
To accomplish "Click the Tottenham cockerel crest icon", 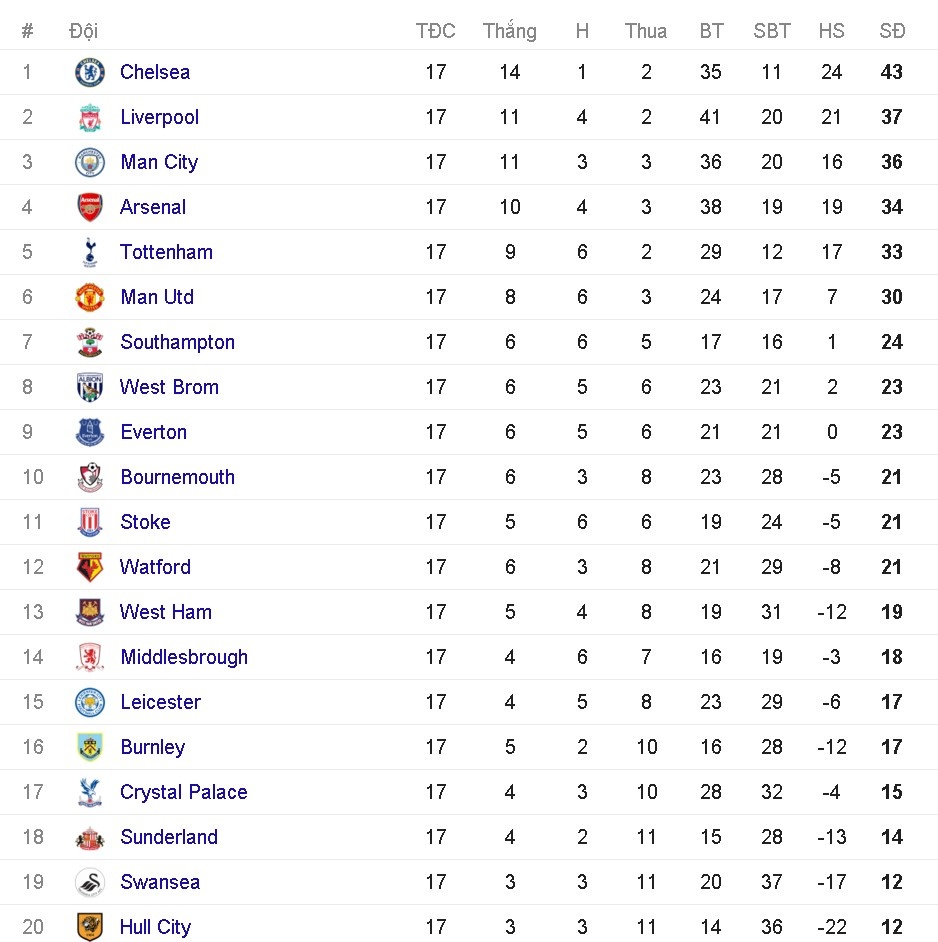I will click(90, 252).
